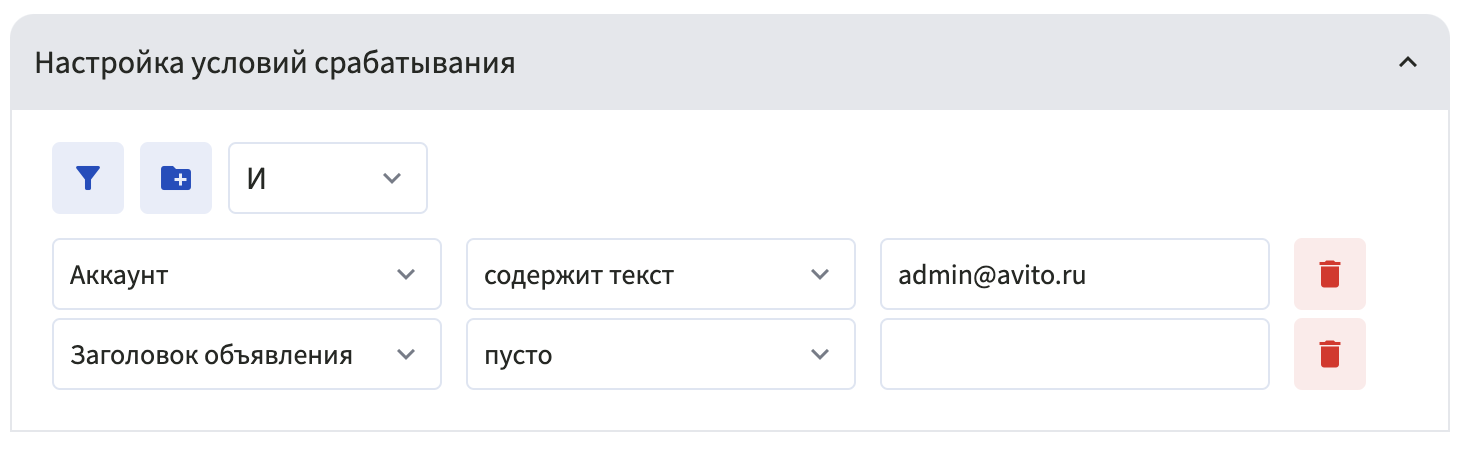Click the Настройка условий срабатывания header title
This screenshot has height=452, width=1460.
click(275, 64)
